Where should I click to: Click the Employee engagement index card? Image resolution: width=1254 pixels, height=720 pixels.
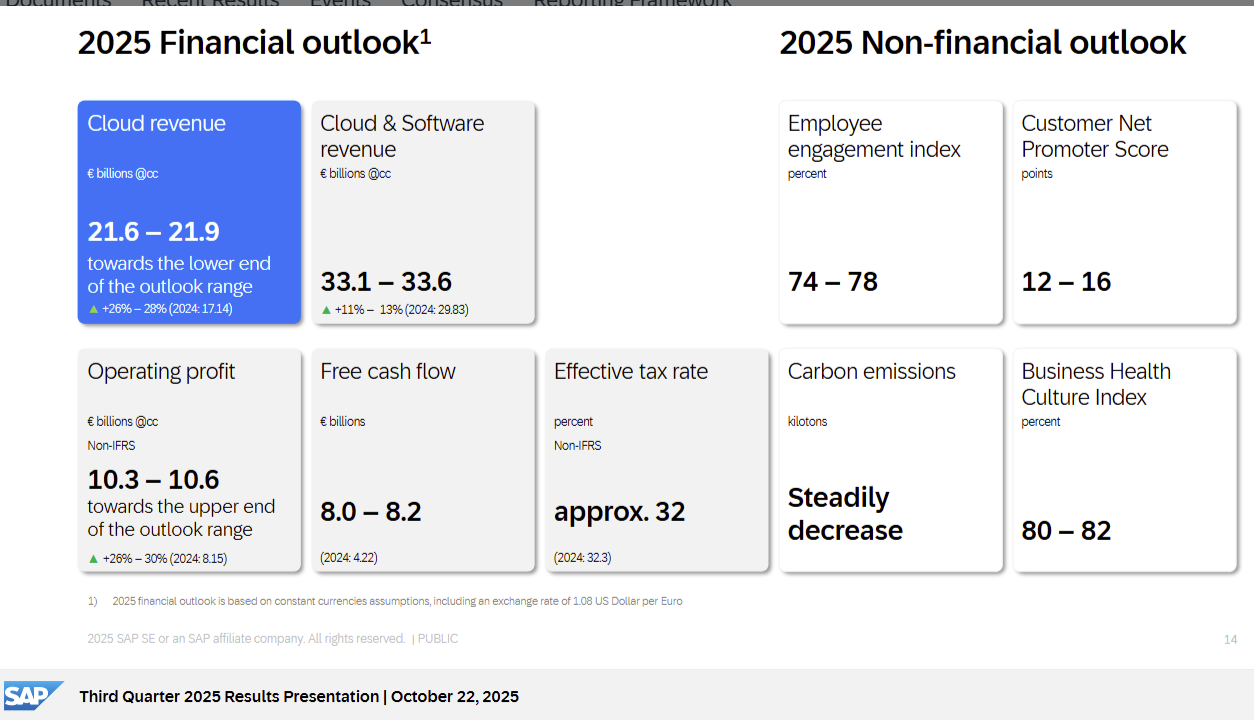[890, 212]
